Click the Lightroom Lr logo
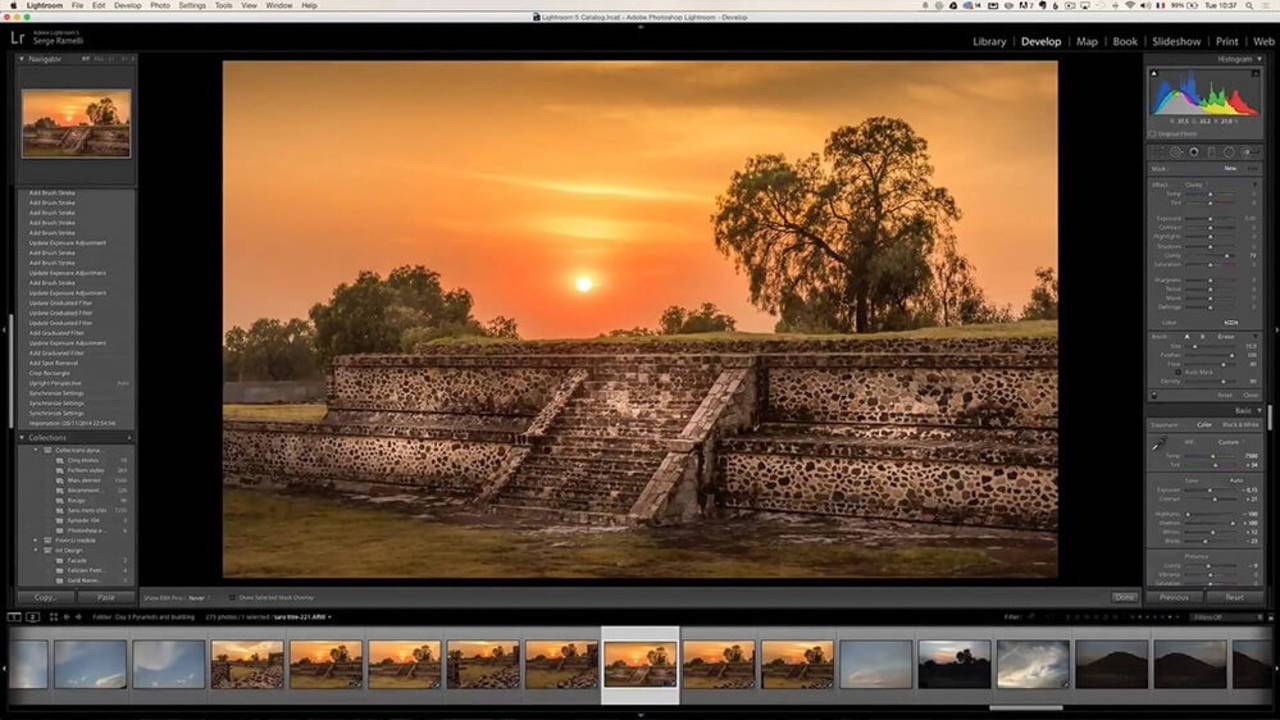 point(17,38)
